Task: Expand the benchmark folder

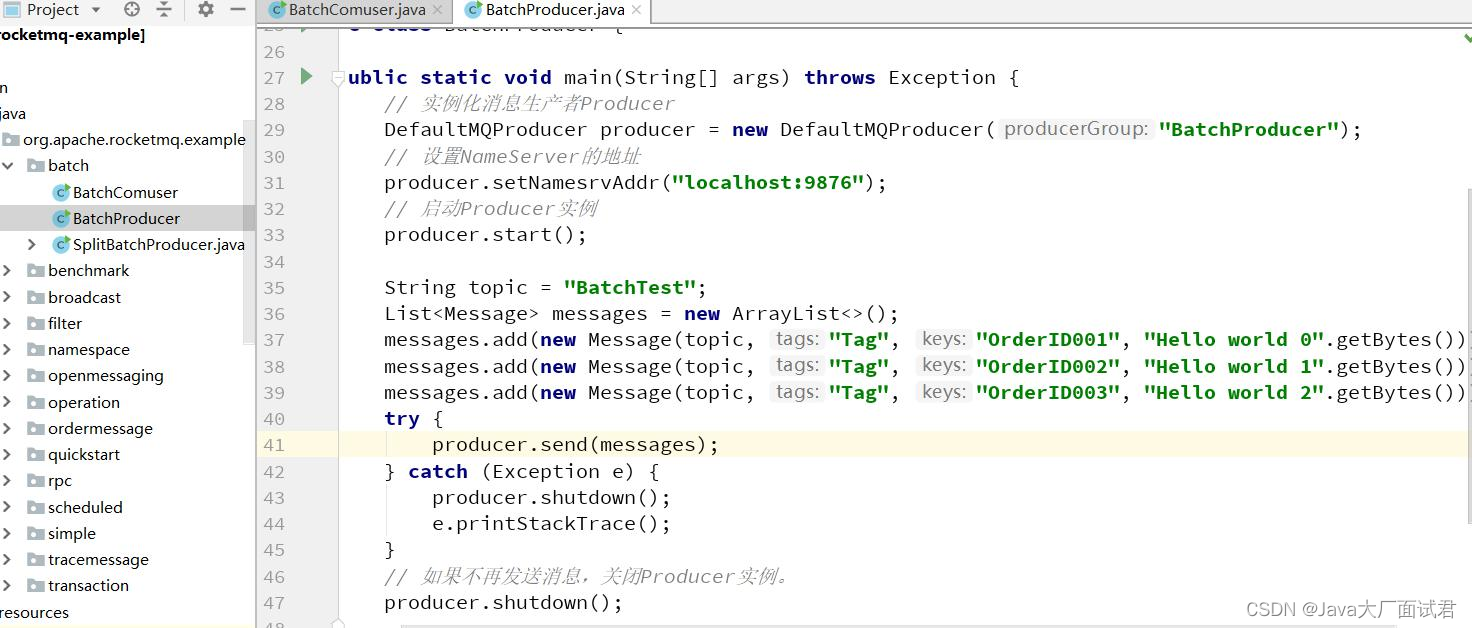Action: 8,271
